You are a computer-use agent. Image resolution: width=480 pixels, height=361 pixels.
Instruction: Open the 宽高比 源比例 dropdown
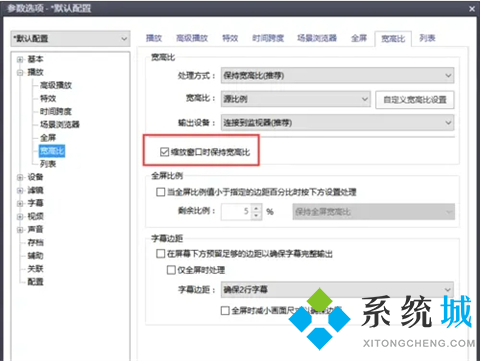pos(296,99)
